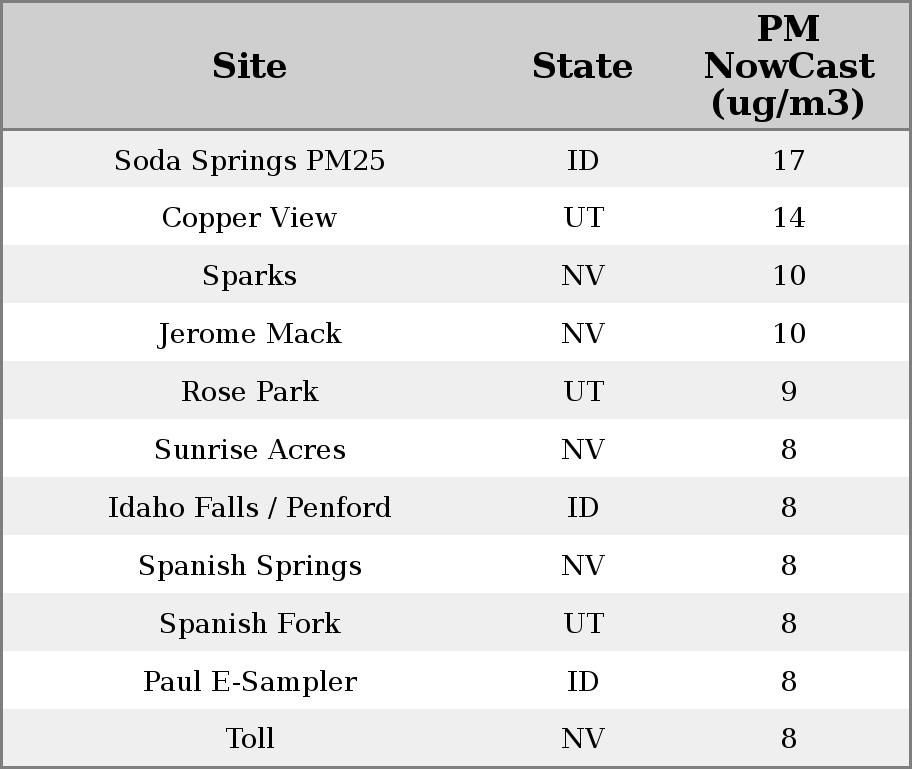Click the Spanish Springs site name

tap(249, 566)
